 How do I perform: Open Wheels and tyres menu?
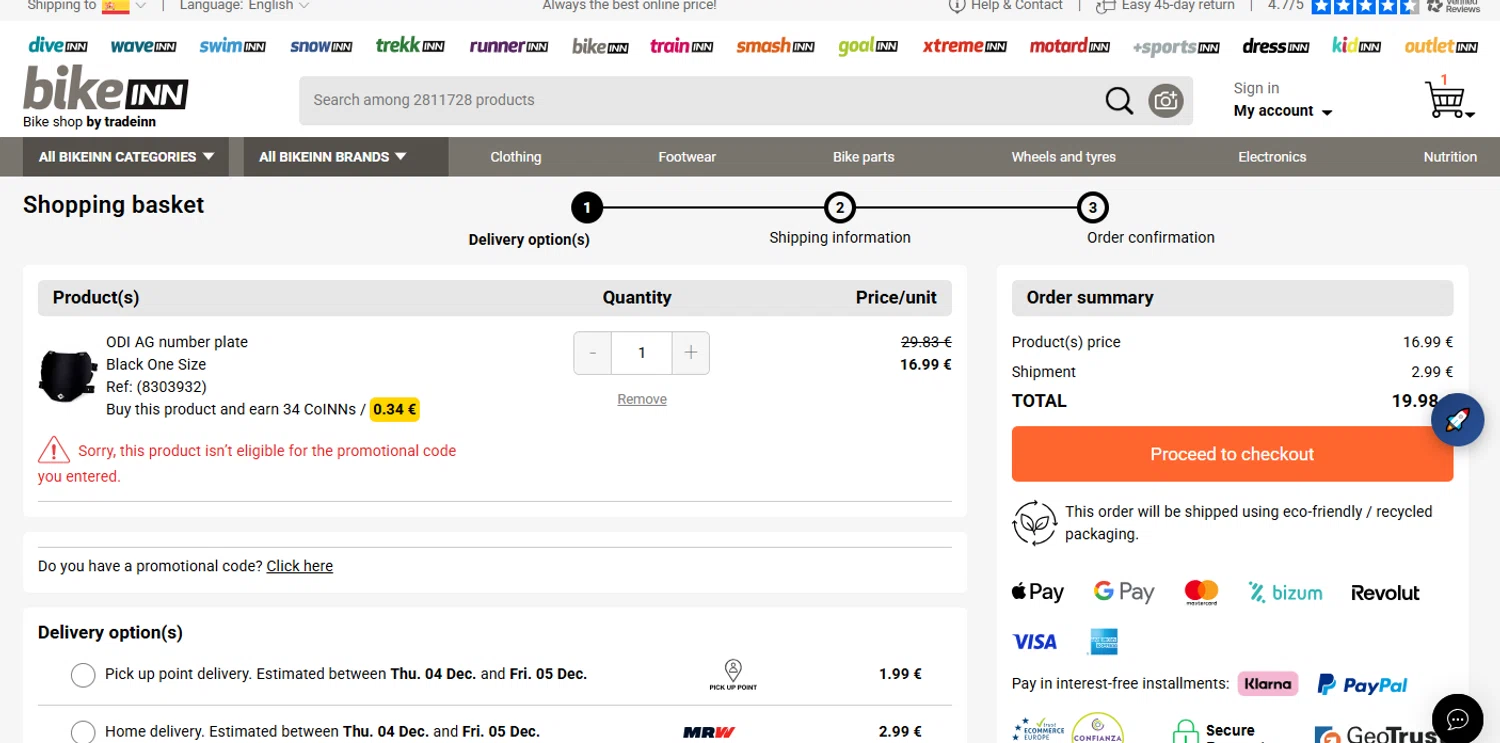1063,157
